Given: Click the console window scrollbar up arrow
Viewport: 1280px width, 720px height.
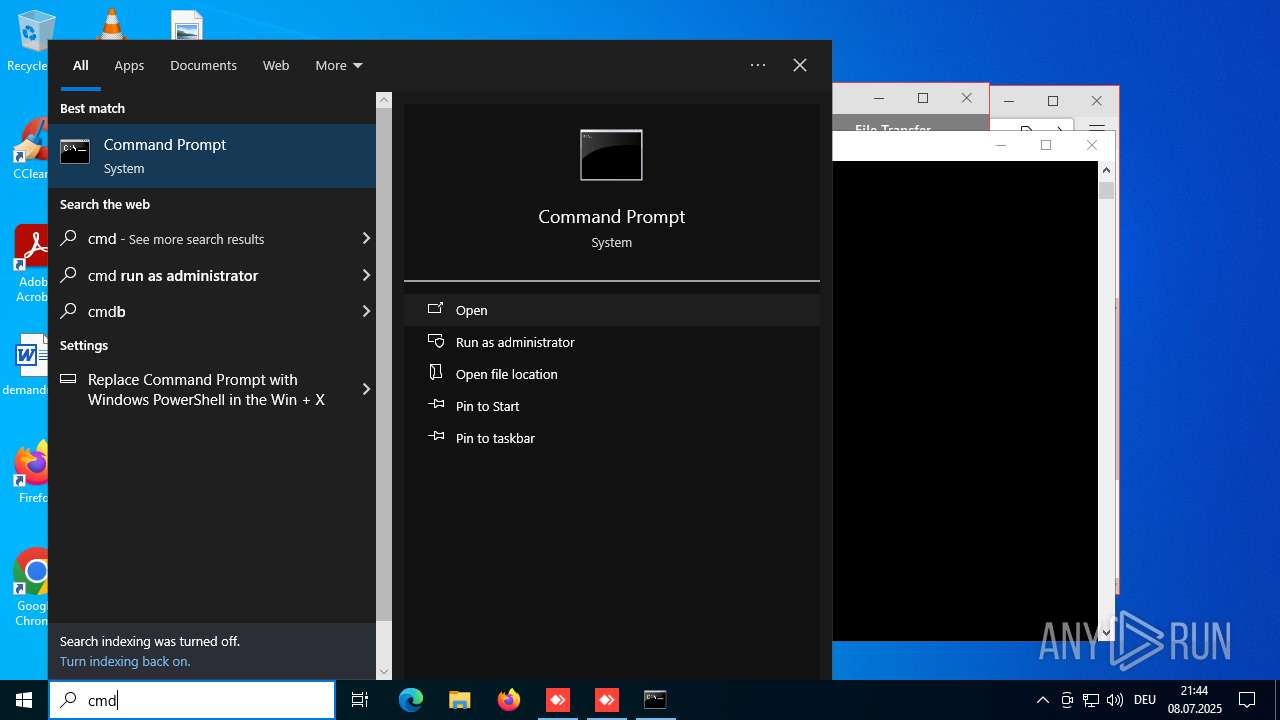Looking at the screenshot, I should (1106, 170).
